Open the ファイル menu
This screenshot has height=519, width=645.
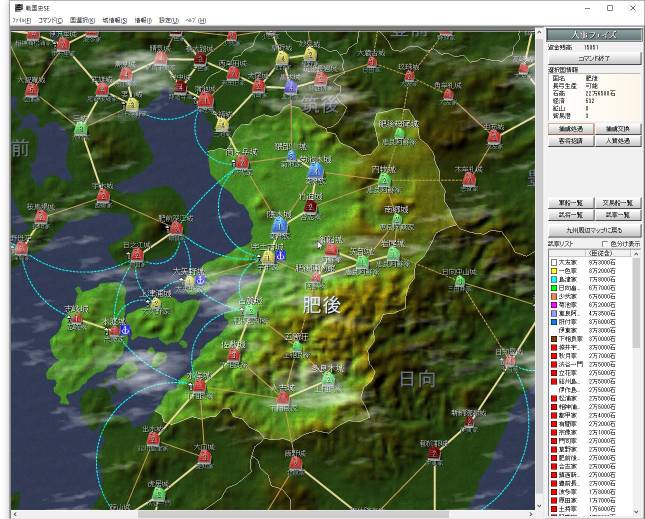21,20
